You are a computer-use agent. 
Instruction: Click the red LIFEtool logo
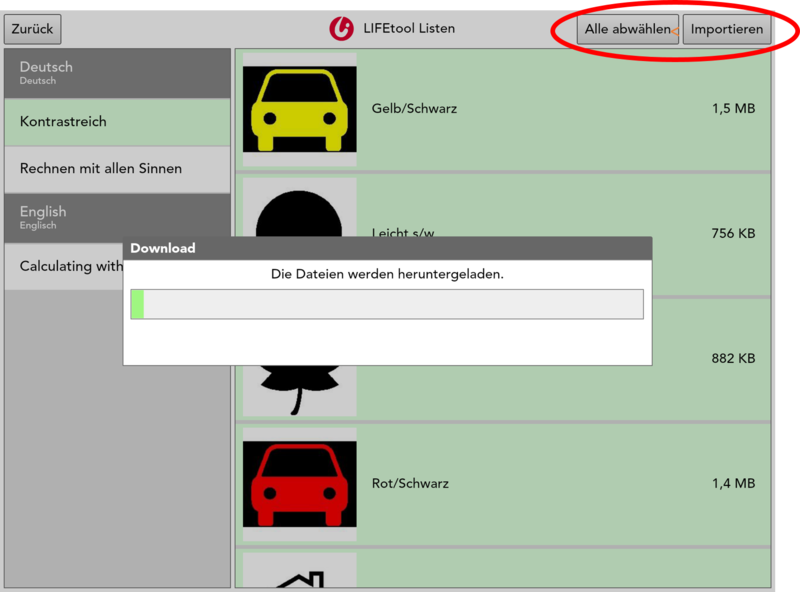pyautogui.click(x=341, y=29)
